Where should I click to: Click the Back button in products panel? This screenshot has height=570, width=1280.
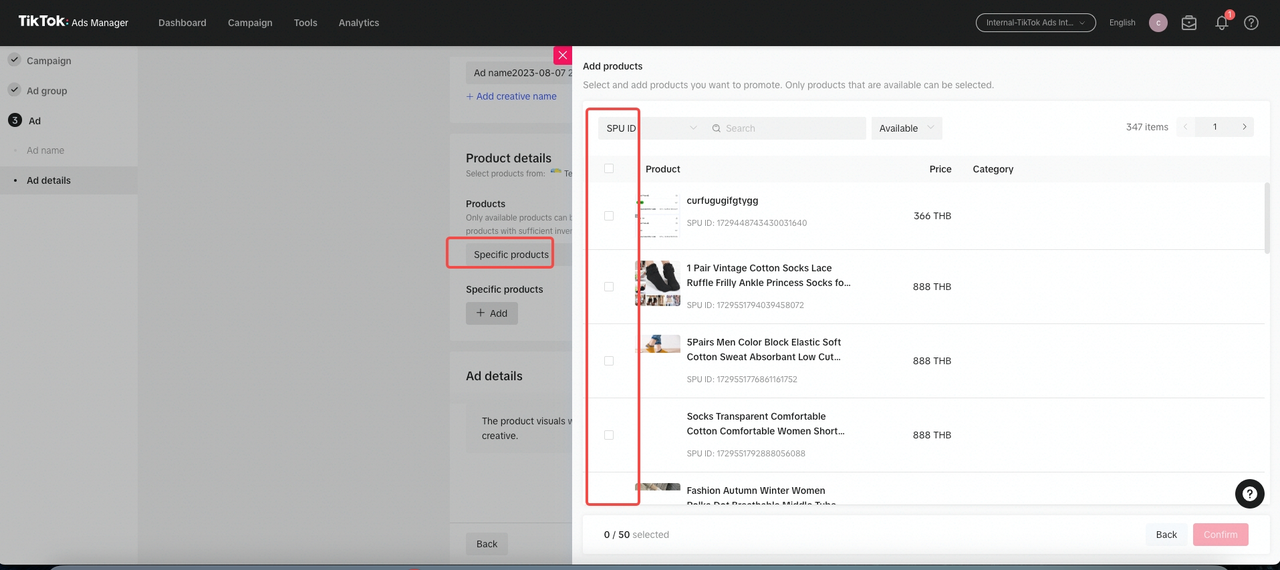click(1166, 534)
